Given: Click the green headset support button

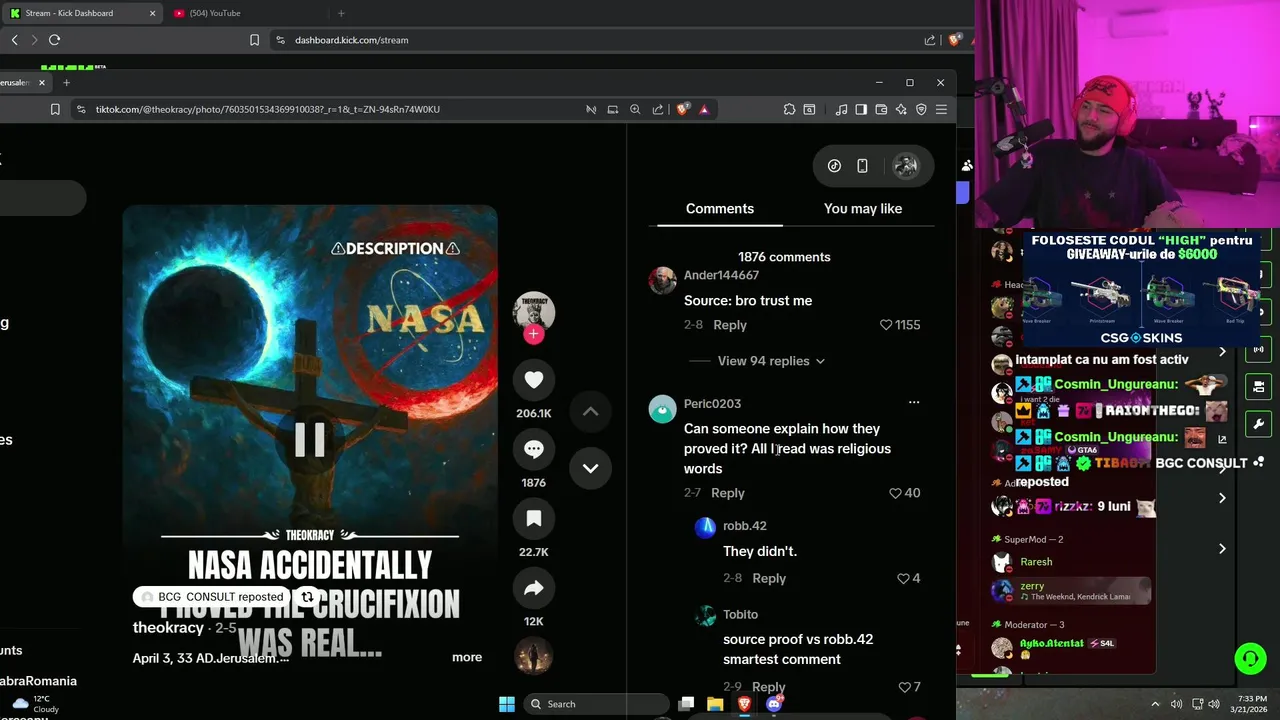Looking at the screenshot, I should tap(1250, 658).
